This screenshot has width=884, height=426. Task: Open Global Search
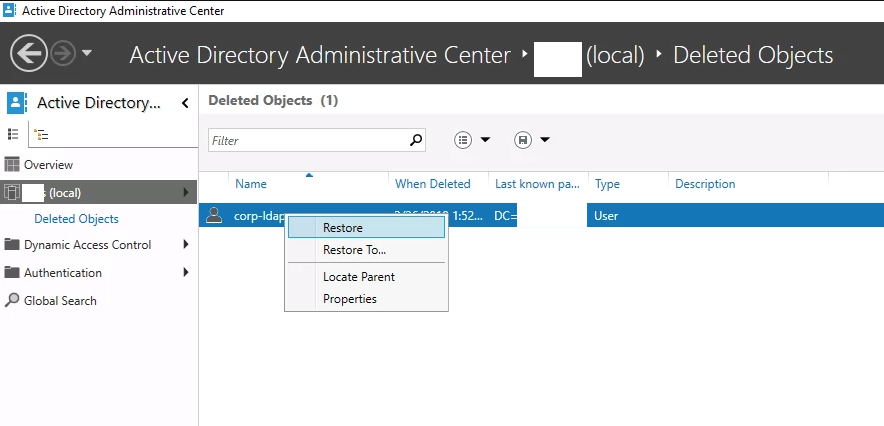[x=60, y=301]
